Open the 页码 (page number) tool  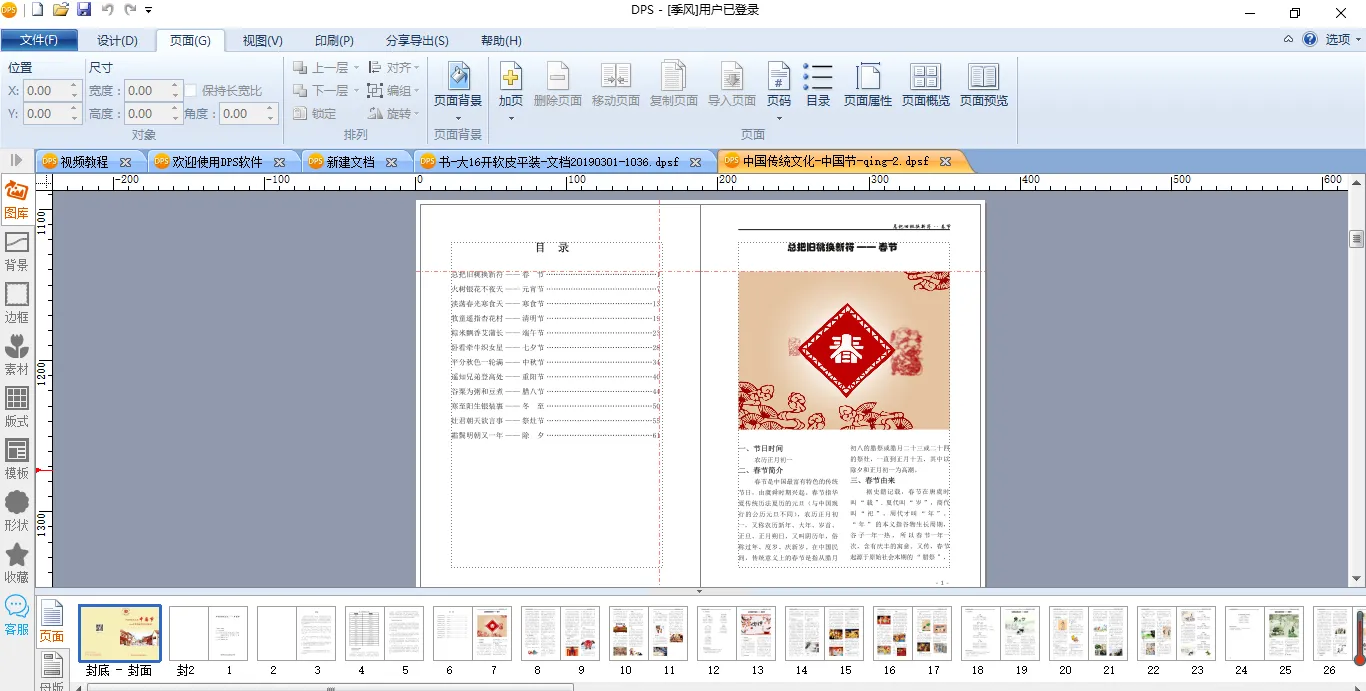pos(778,77)
